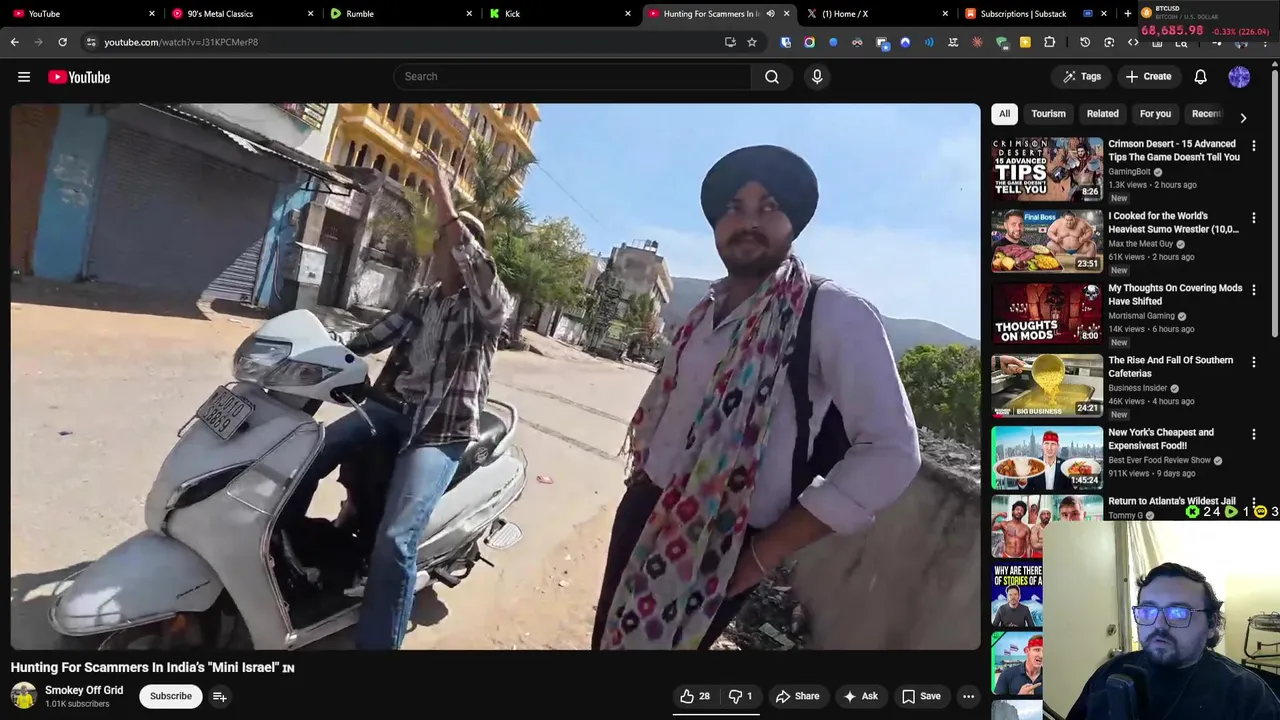Go back with browser back arrow

click(14, 42)
